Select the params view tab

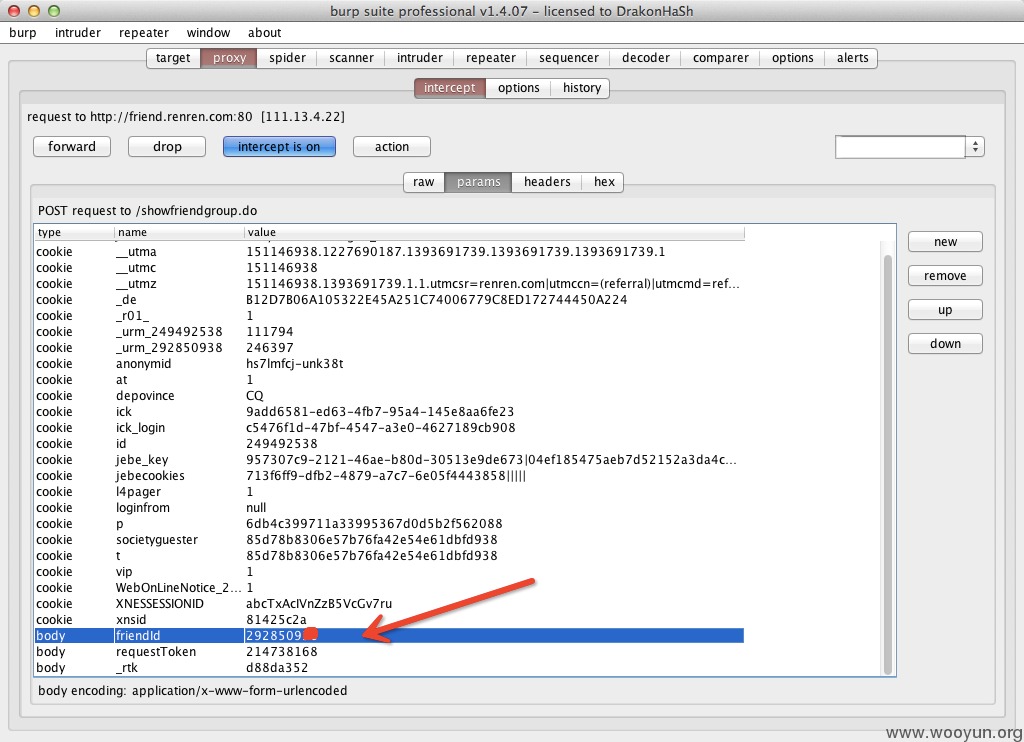[479, 182]
